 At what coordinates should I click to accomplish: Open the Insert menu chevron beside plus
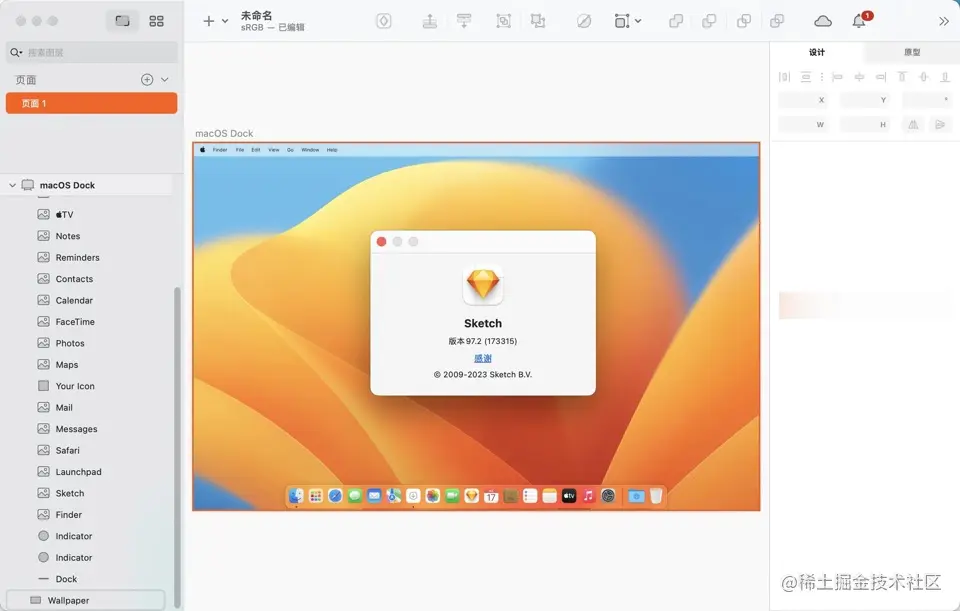225,21
